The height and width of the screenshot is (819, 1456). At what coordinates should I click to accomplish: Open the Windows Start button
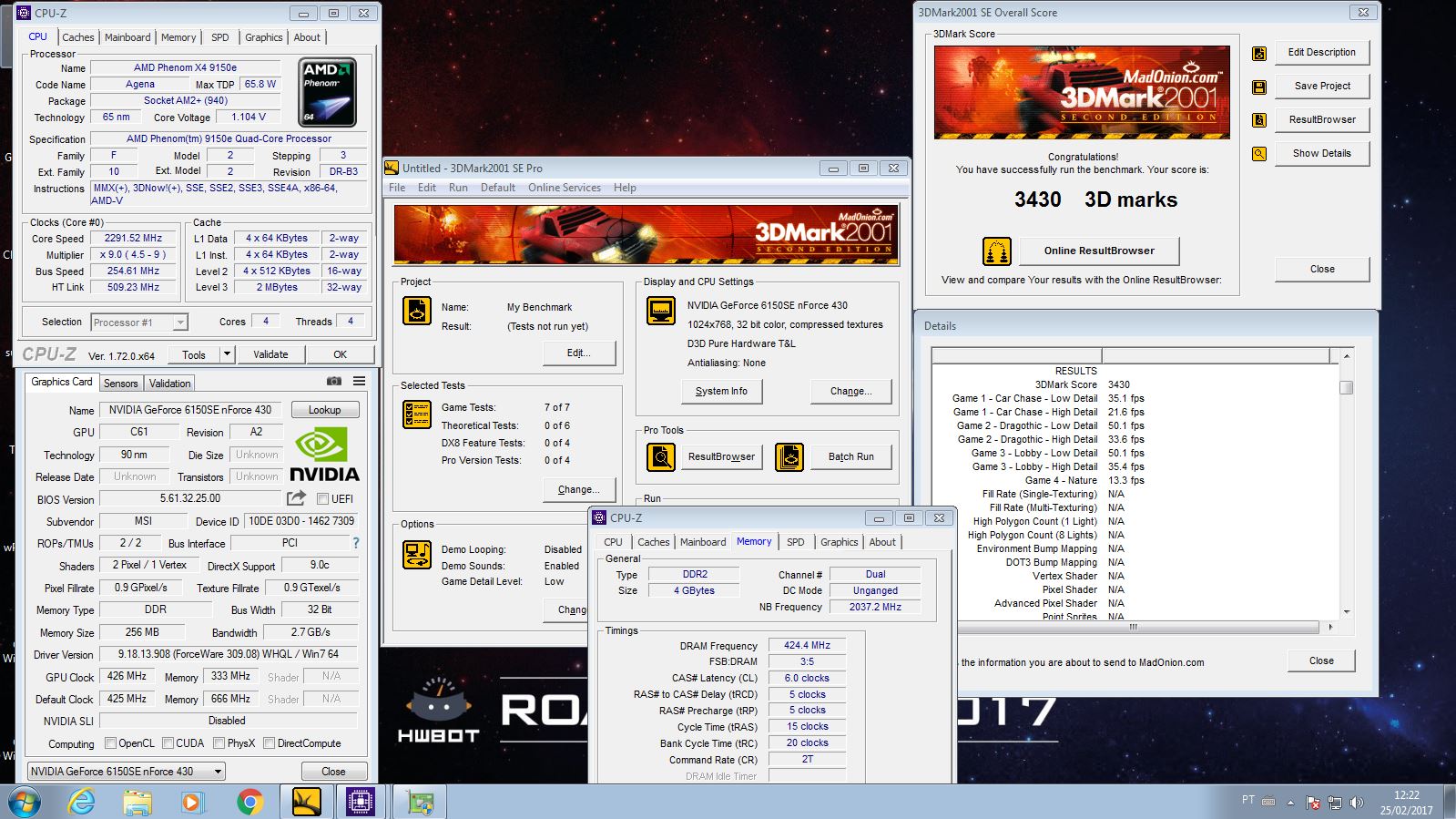coord(24,803)
